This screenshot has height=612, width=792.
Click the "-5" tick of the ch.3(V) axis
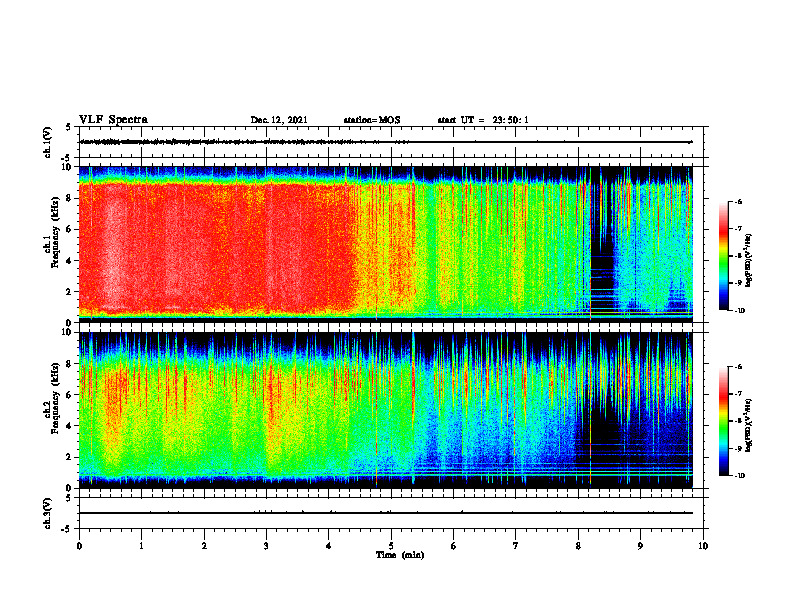point(68,529)
